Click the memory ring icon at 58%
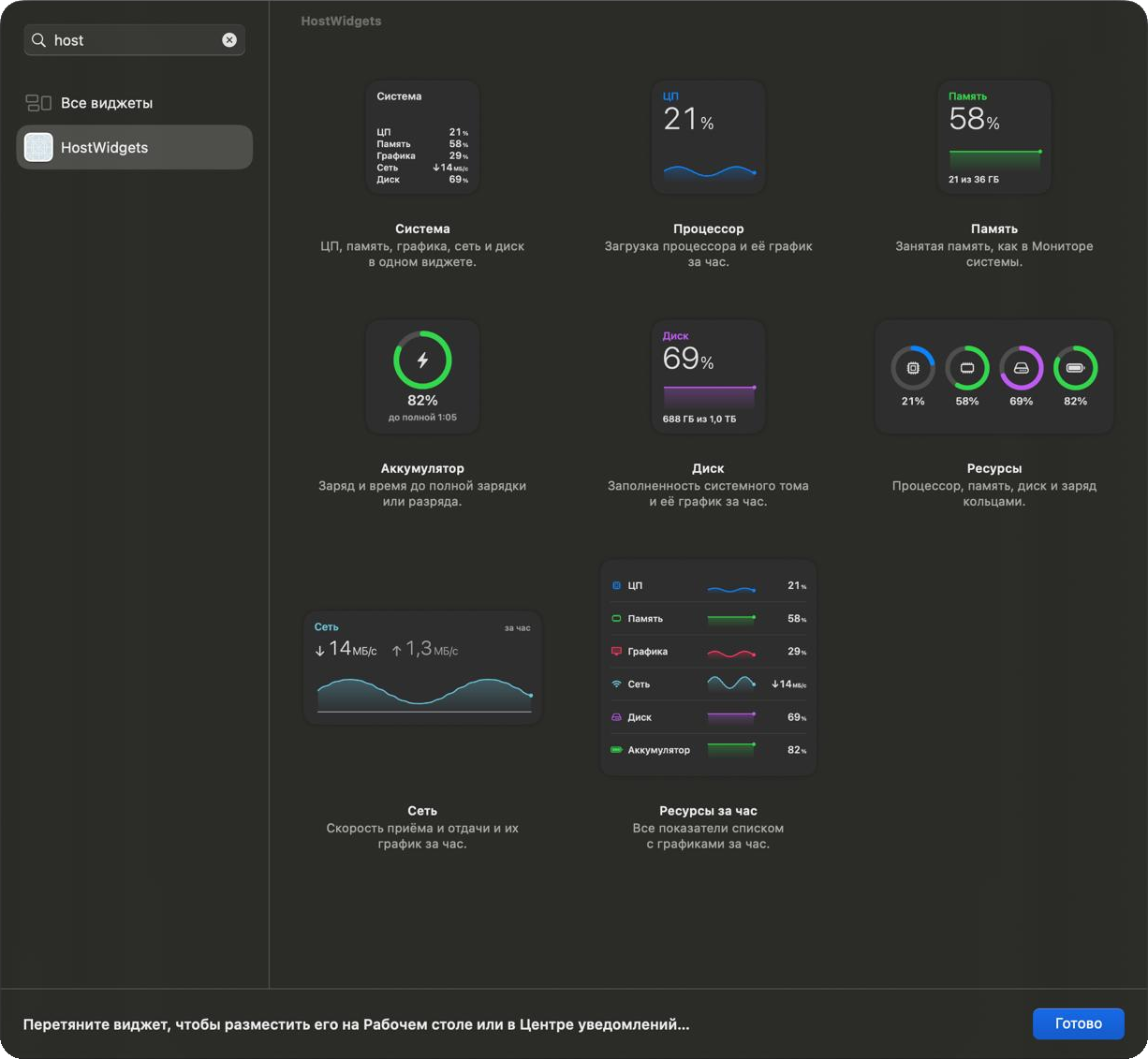The height and width of the screenshot is (1059, 1148). coord(967,368)
